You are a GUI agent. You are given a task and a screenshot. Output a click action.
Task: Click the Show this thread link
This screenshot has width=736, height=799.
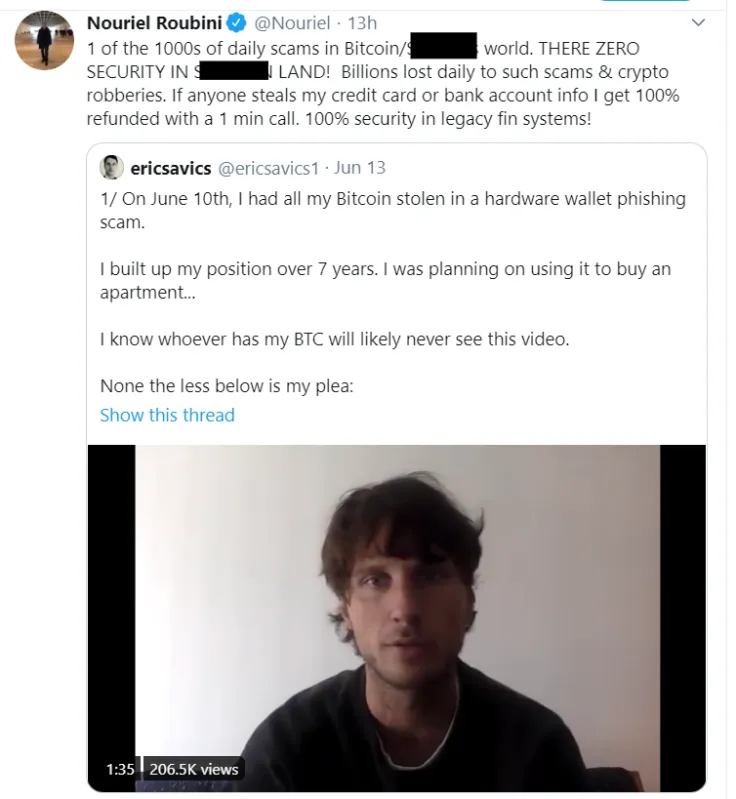pyautogui.click(x=167, y=415)
